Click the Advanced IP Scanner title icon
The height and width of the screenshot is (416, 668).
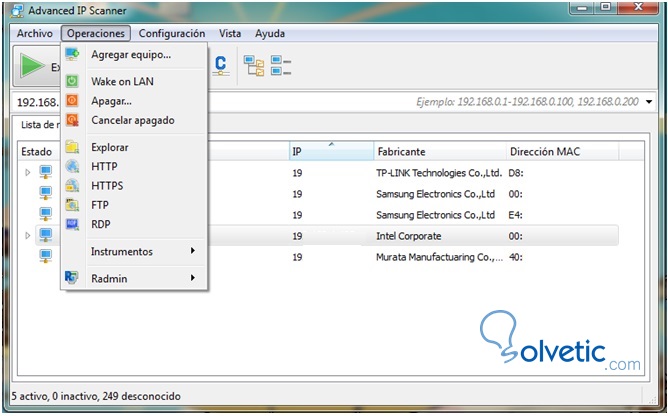point(18,10)
